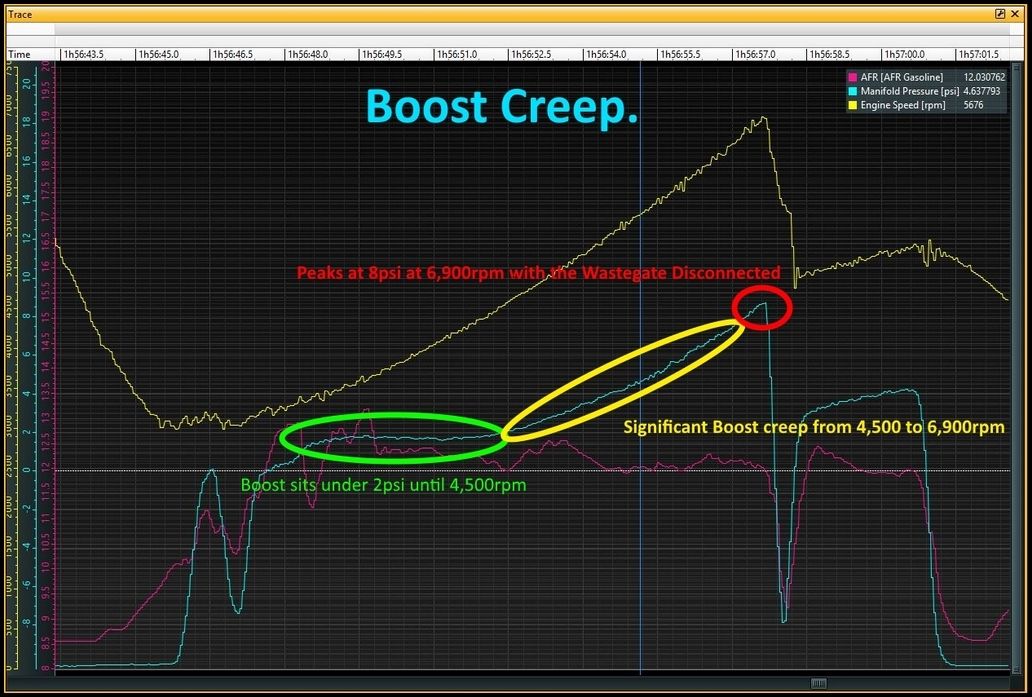
Task: Click the 1h56:51.0 time ruler mark
Action: tap(458, 54)
